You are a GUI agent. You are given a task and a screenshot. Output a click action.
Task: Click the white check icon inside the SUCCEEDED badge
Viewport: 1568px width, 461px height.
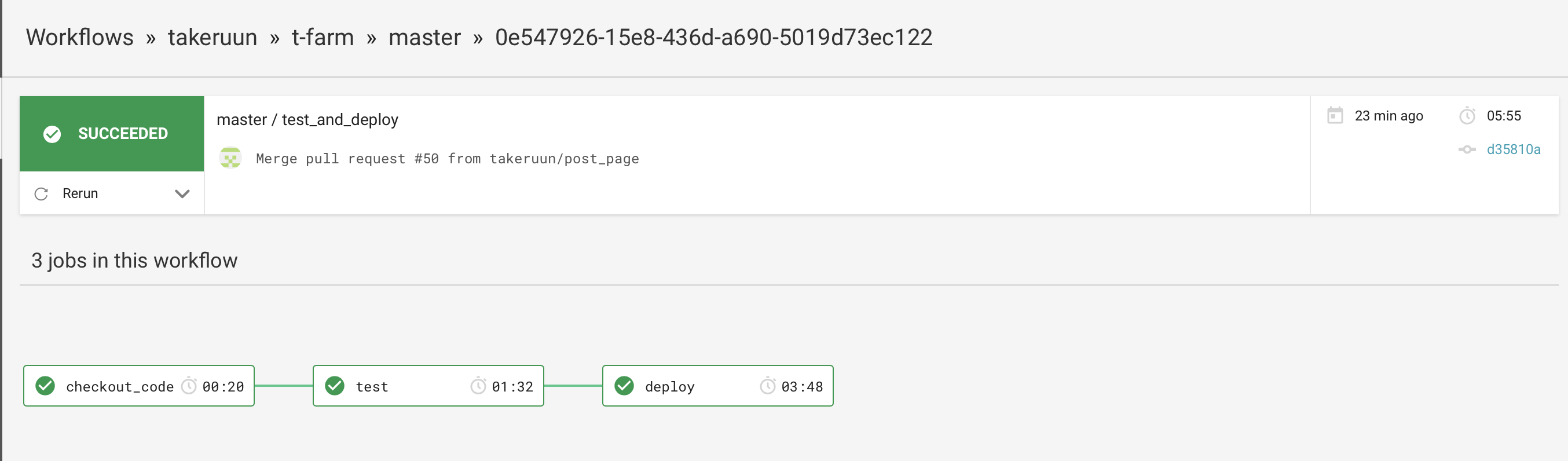click(53, 133)
